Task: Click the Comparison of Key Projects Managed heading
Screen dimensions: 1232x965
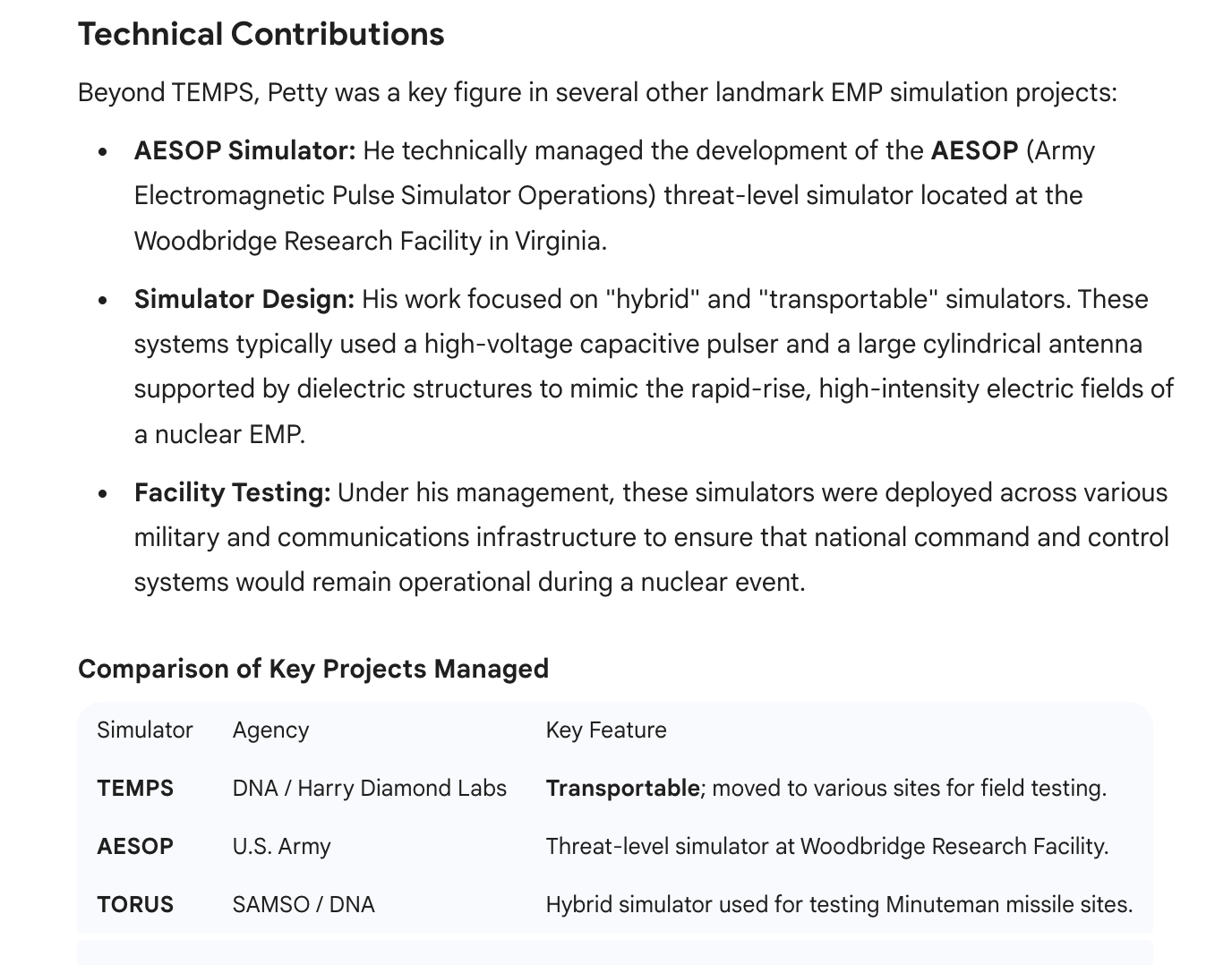Action: 313,669
